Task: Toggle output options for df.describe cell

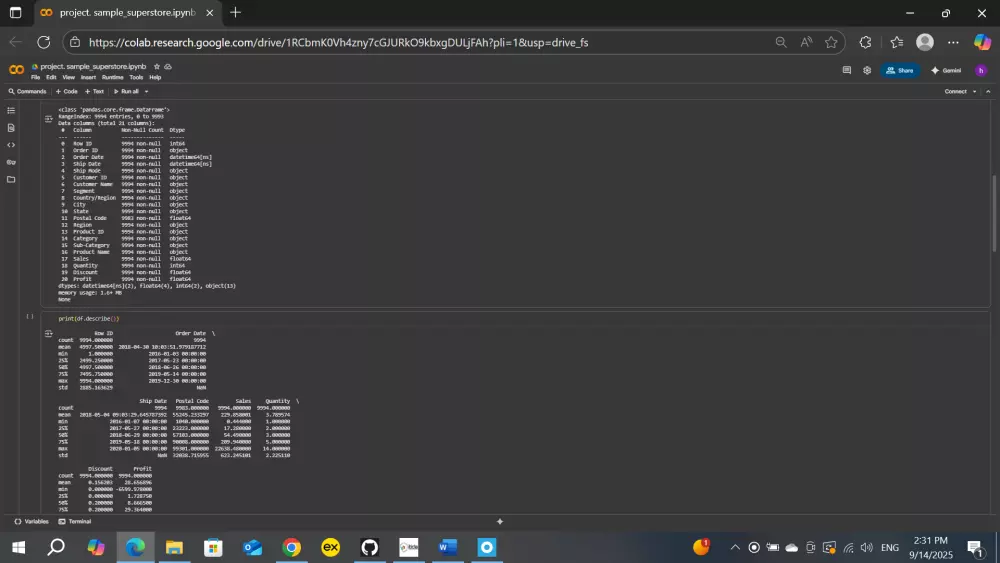Action: (48, 333)
